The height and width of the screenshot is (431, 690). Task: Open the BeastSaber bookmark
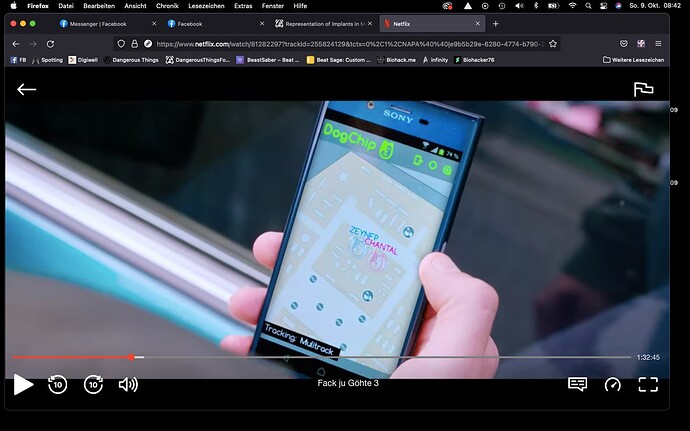click(x=268, y=60)
